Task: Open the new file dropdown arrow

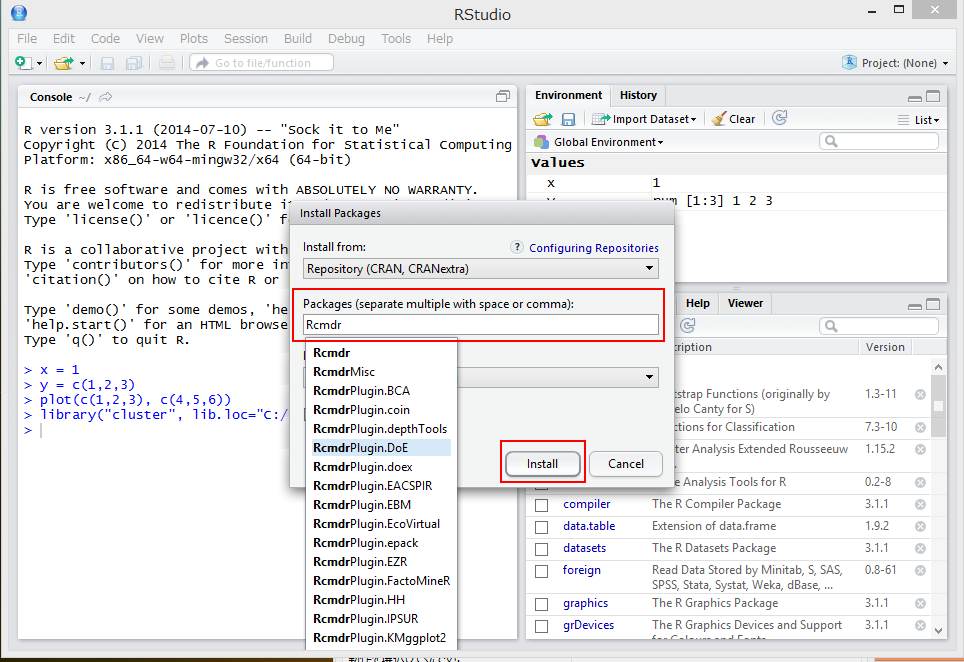Action: pos(39,63)
